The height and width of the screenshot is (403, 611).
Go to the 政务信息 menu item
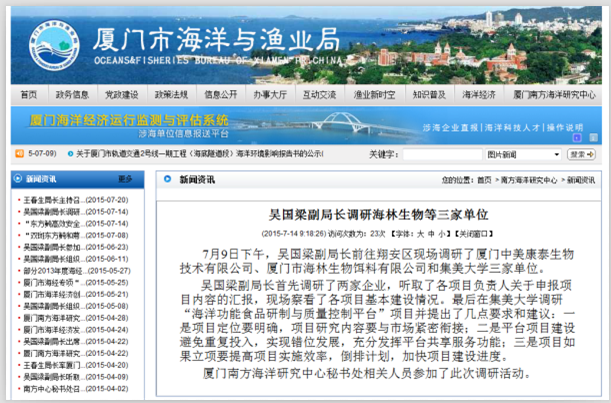(73, 95)
